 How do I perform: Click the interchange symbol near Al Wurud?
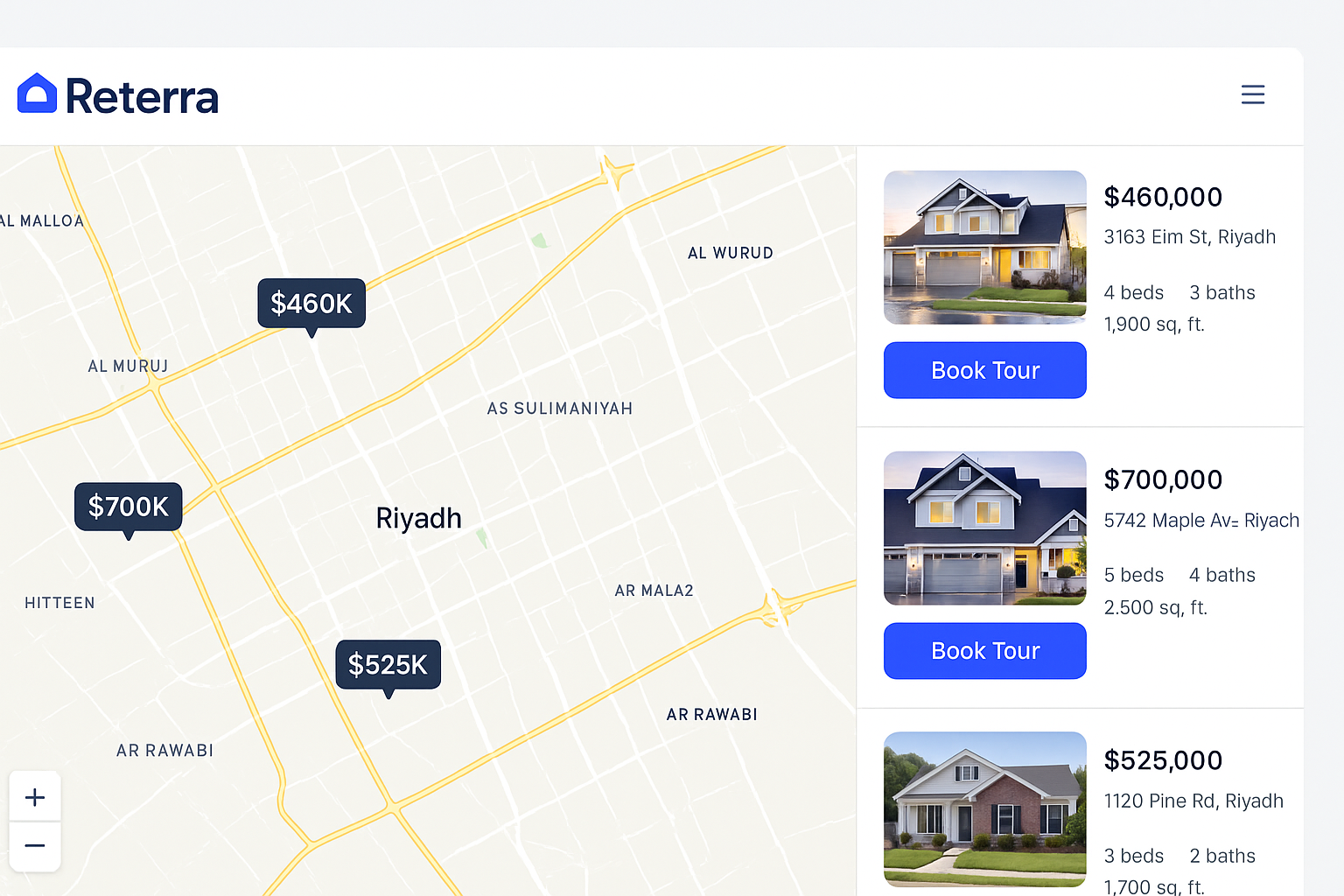(615, 172)
